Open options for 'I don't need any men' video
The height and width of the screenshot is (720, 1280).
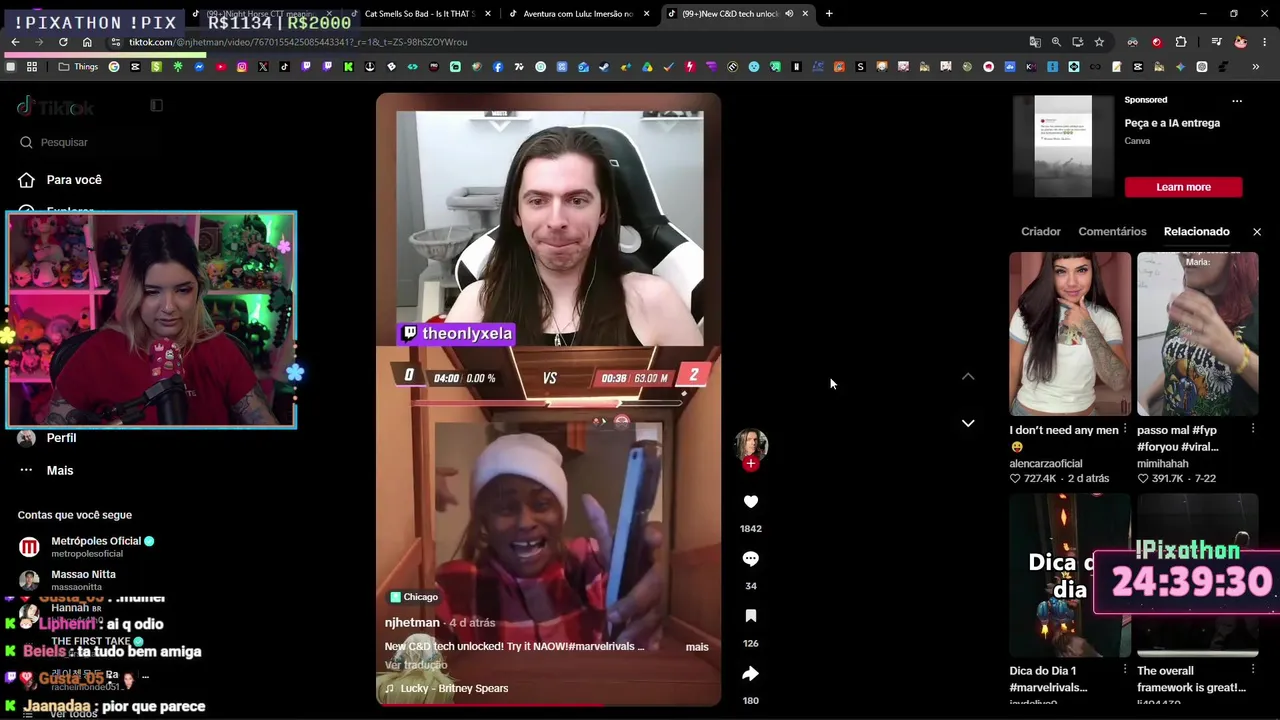click(x=1125, y=429)
